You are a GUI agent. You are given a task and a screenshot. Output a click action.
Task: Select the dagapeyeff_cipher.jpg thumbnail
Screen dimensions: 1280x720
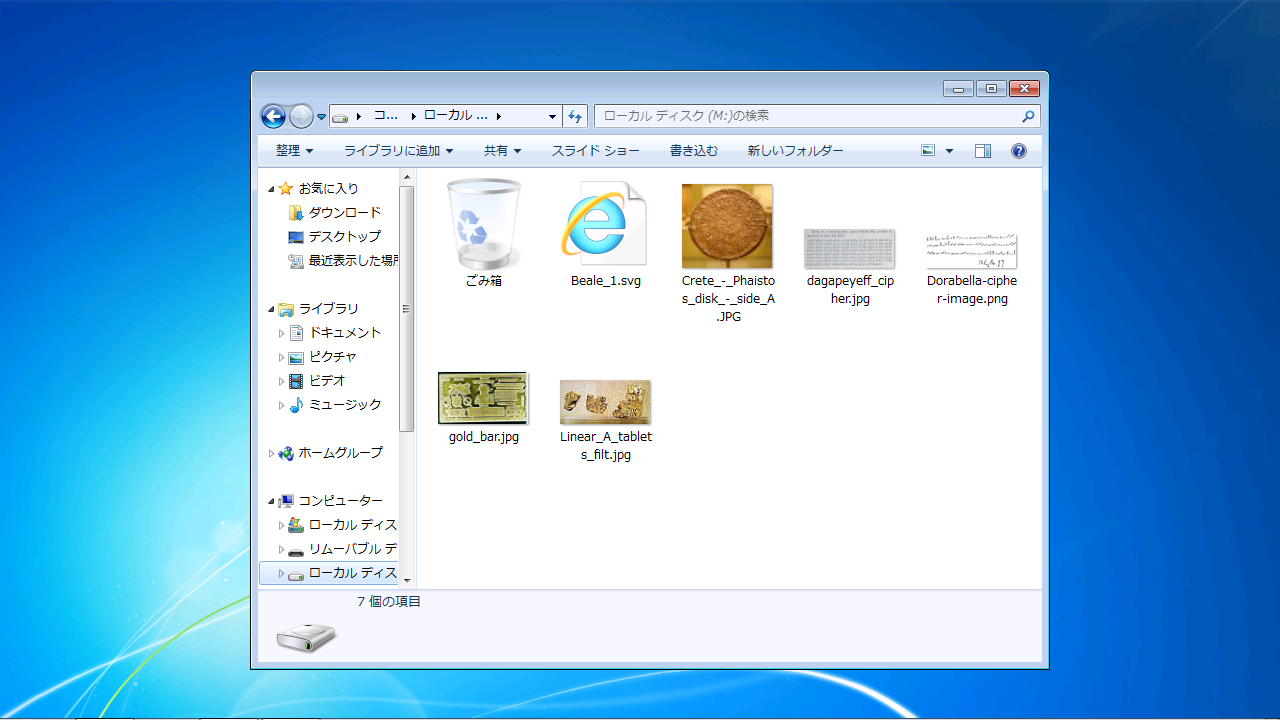click(x=850, y=249)
